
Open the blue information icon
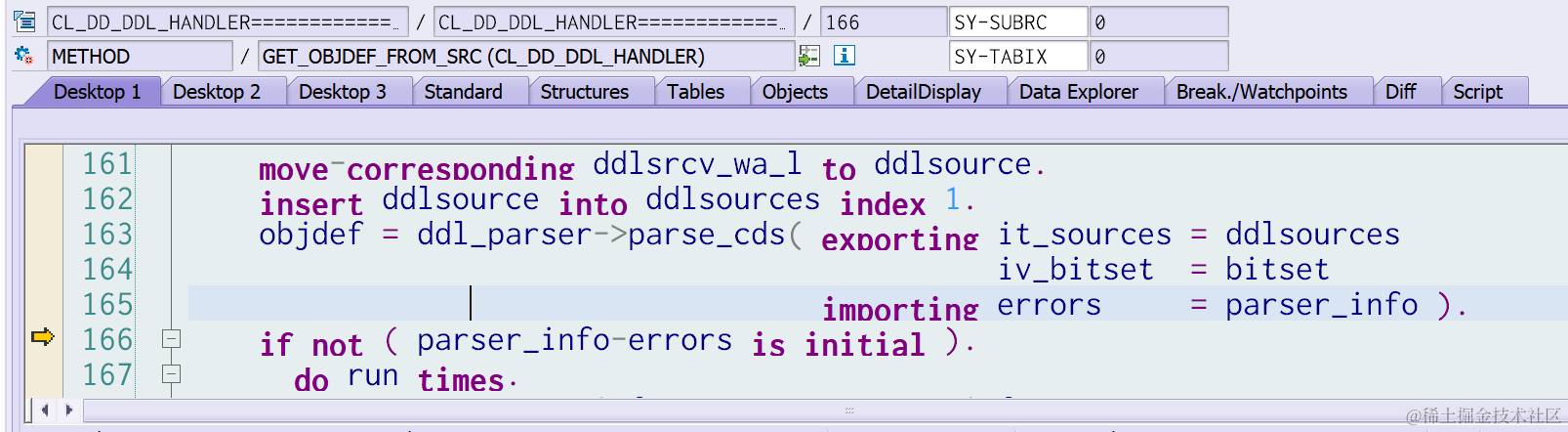tap(845, 56)
